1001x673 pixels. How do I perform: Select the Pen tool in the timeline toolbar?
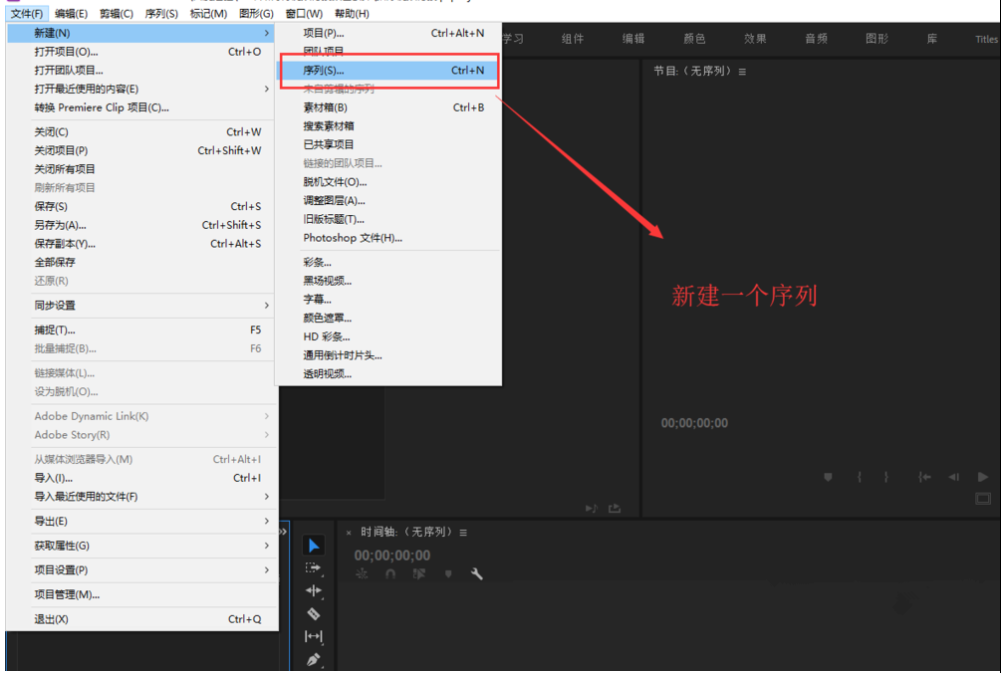315,657
